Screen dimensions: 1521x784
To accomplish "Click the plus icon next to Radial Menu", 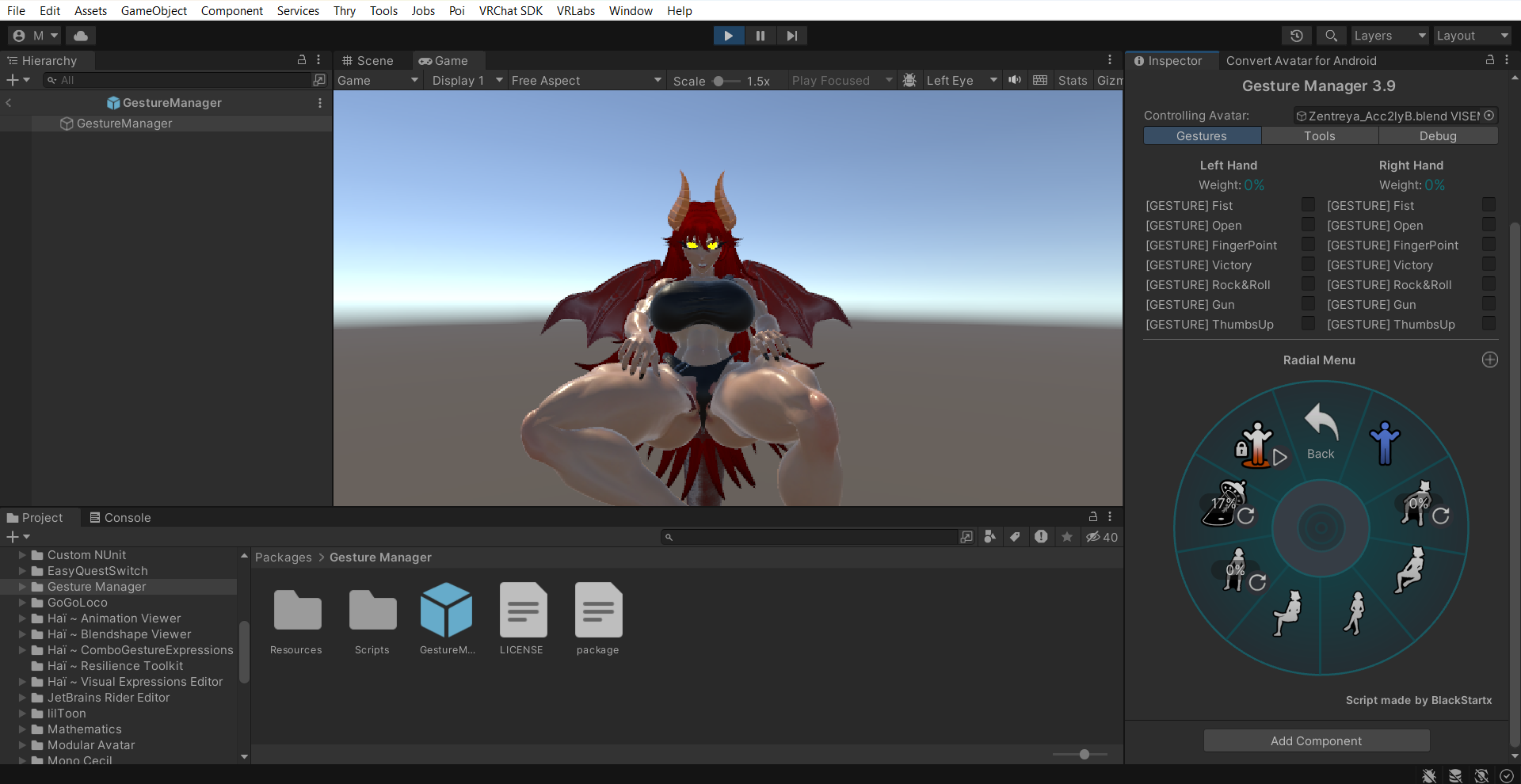I will (x=1490, y=360).
